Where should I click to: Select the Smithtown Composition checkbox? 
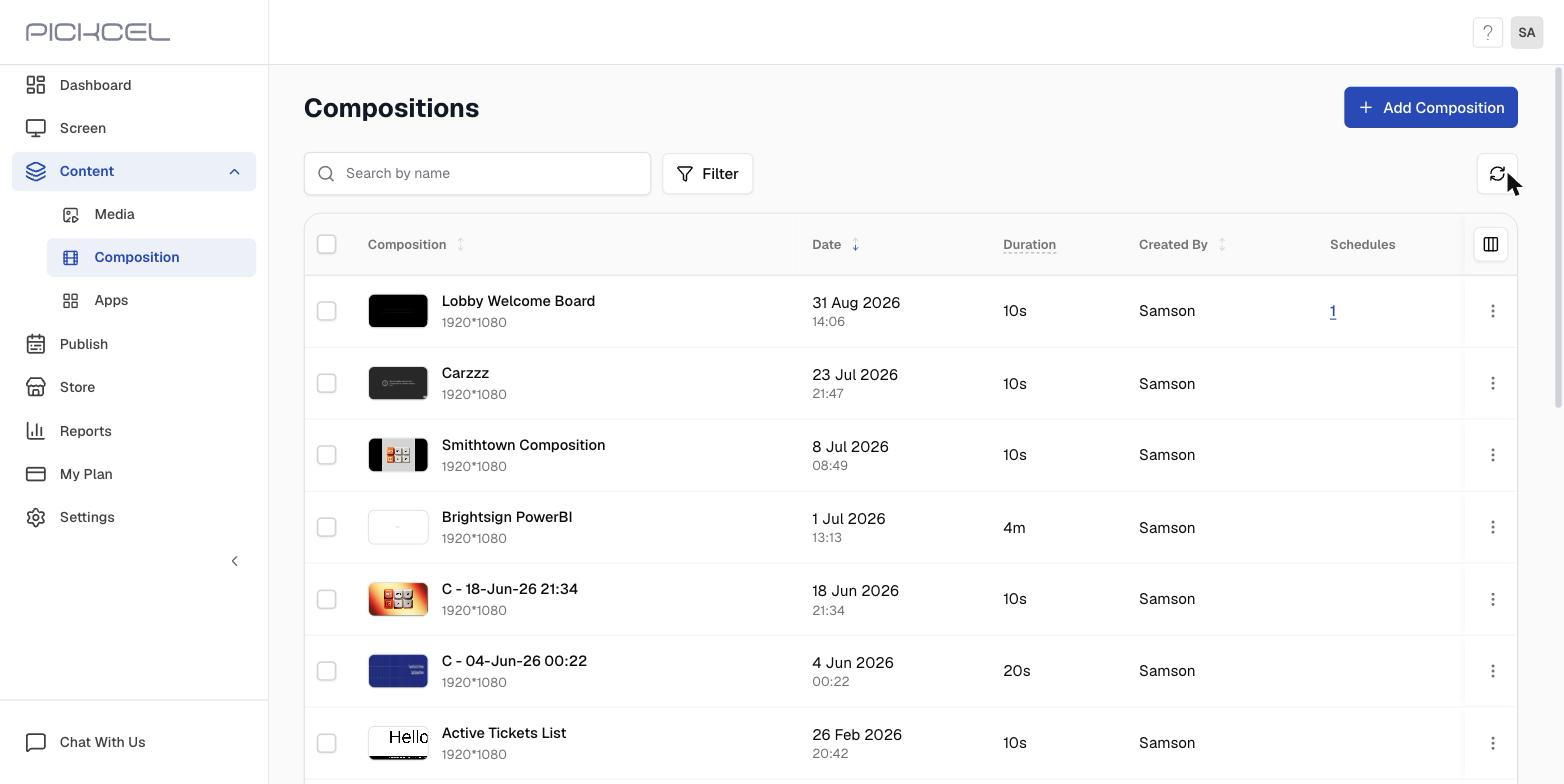tap(326, 455)
